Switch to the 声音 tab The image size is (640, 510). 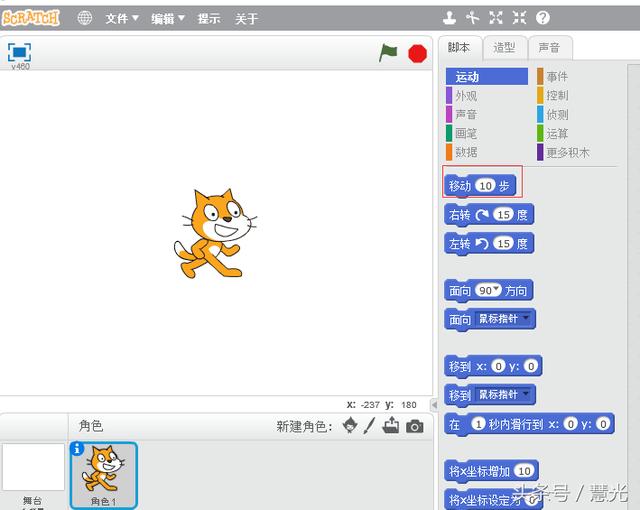[x=549, y=48]
